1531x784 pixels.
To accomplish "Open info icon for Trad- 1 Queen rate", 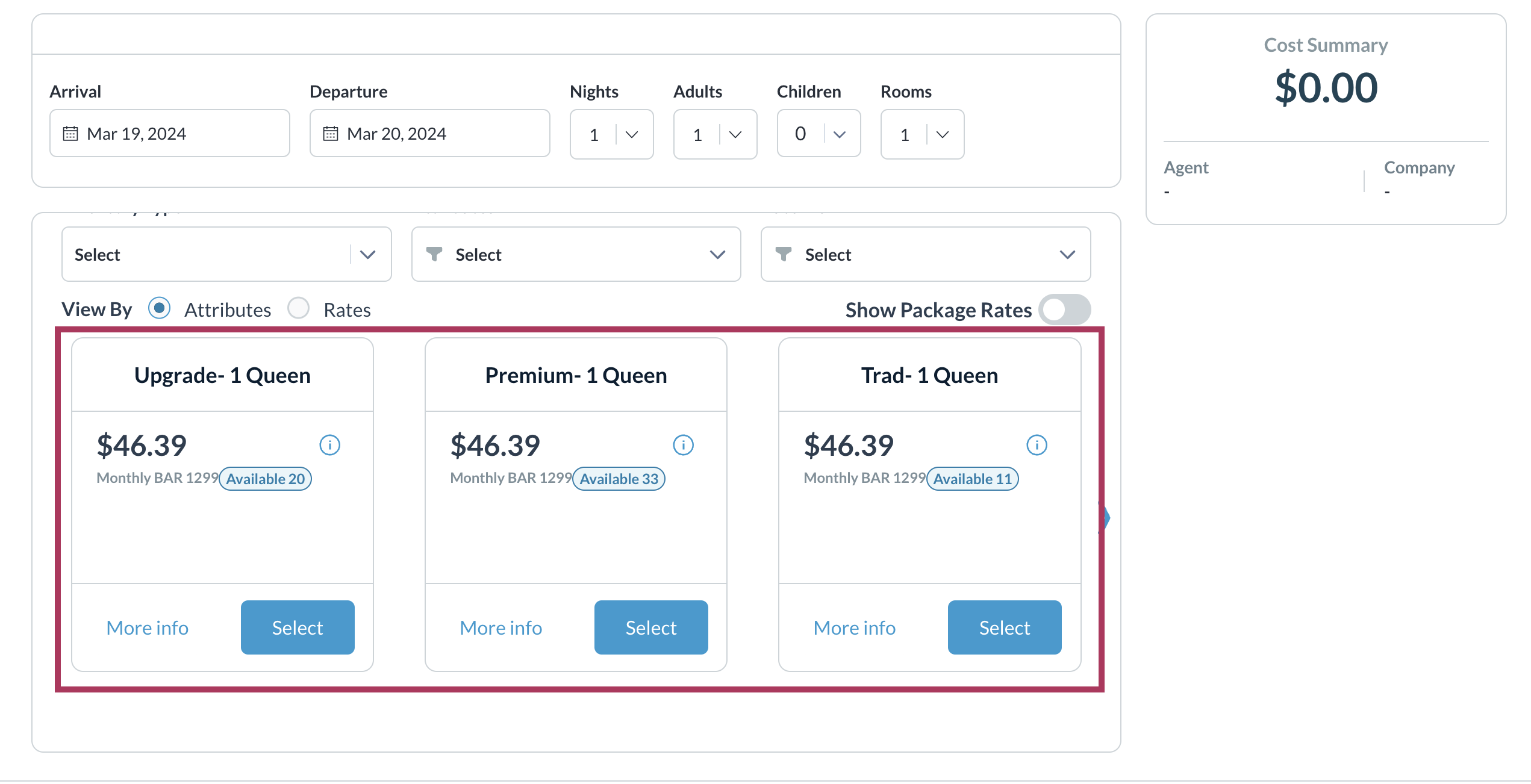I will (1037, 446).
